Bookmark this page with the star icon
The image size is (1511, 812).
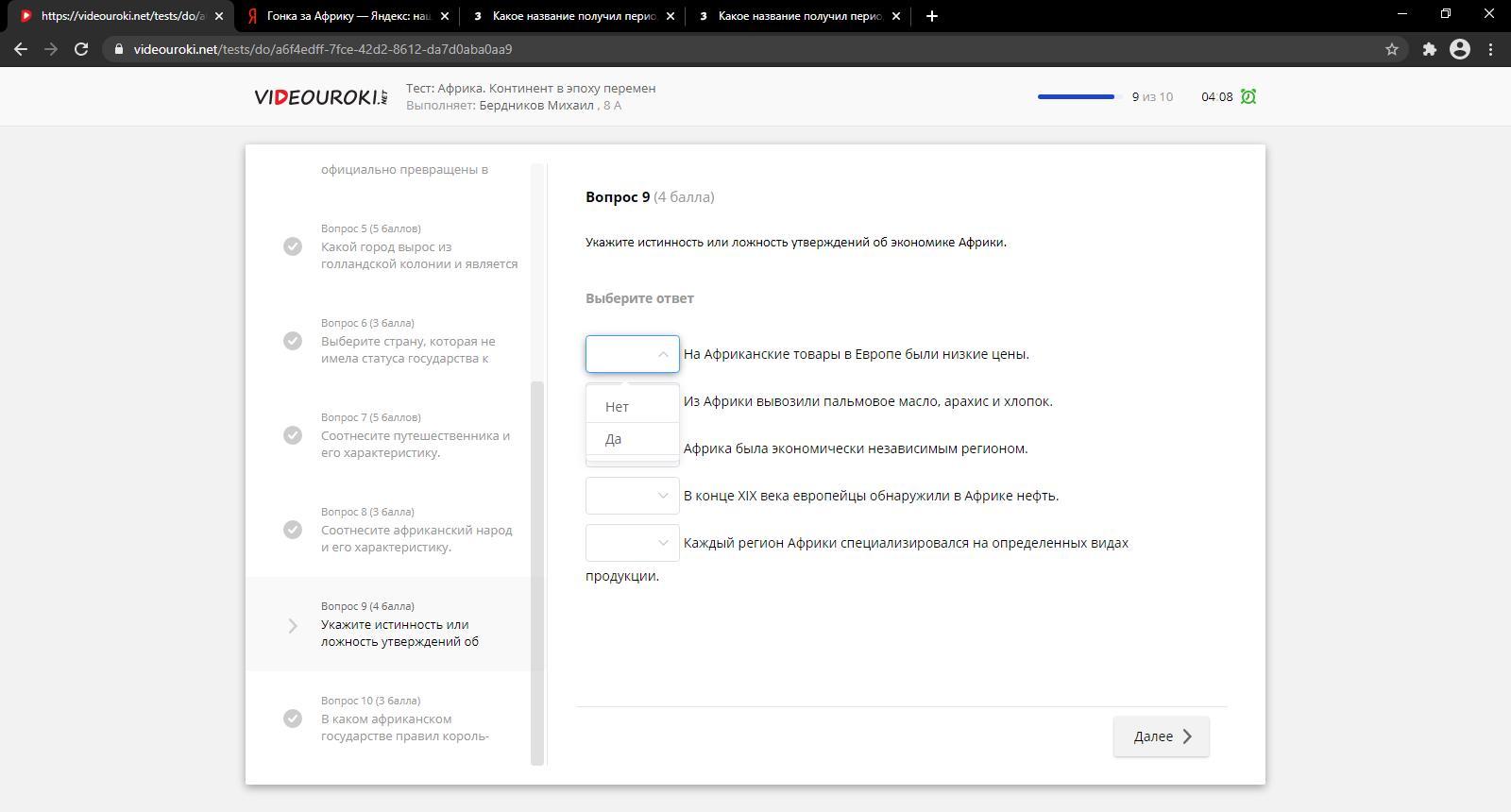click(x=1391, y=49)
